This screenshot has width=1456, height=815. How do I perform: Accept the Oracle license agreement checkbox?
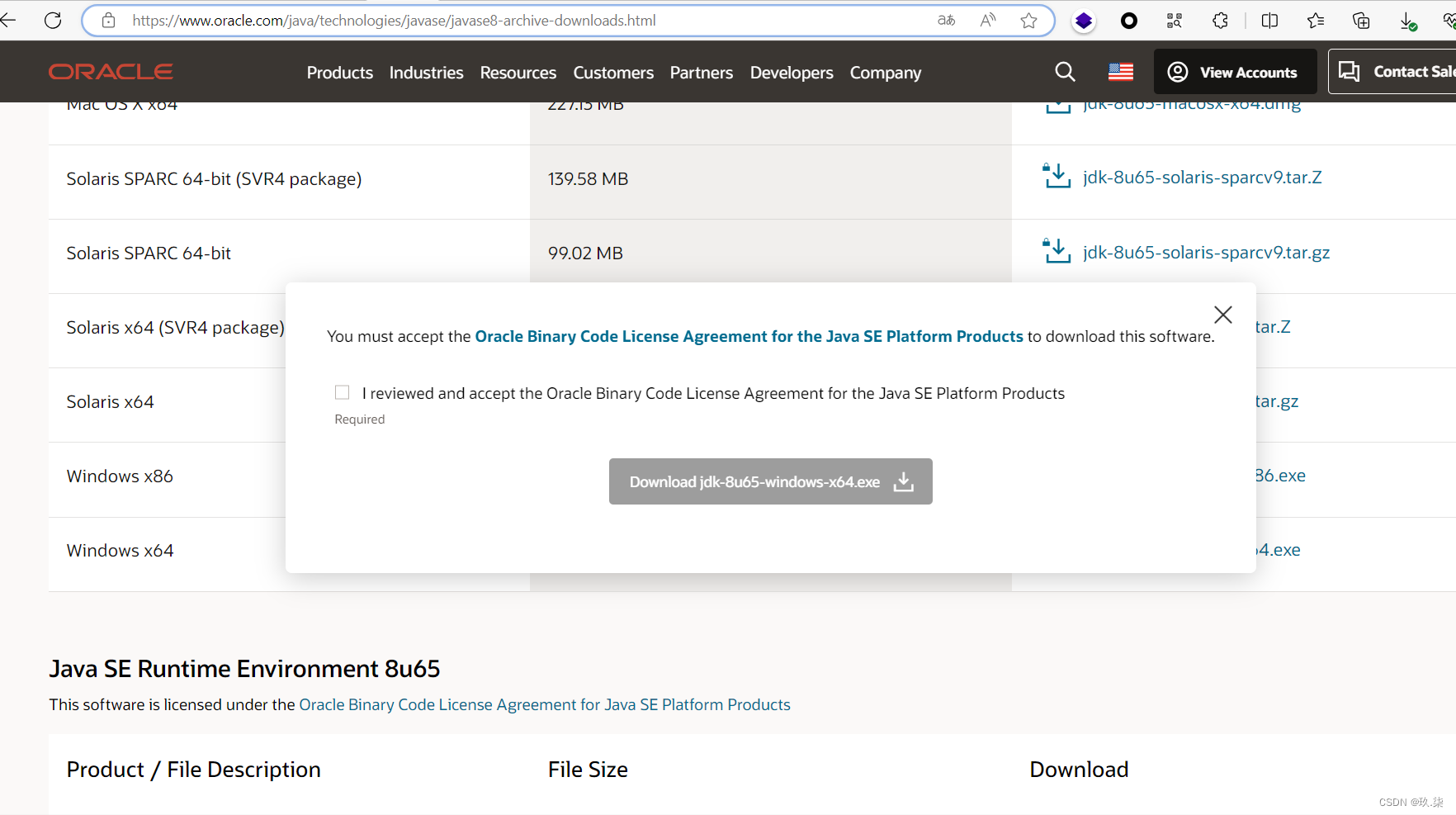pos(343,392)
